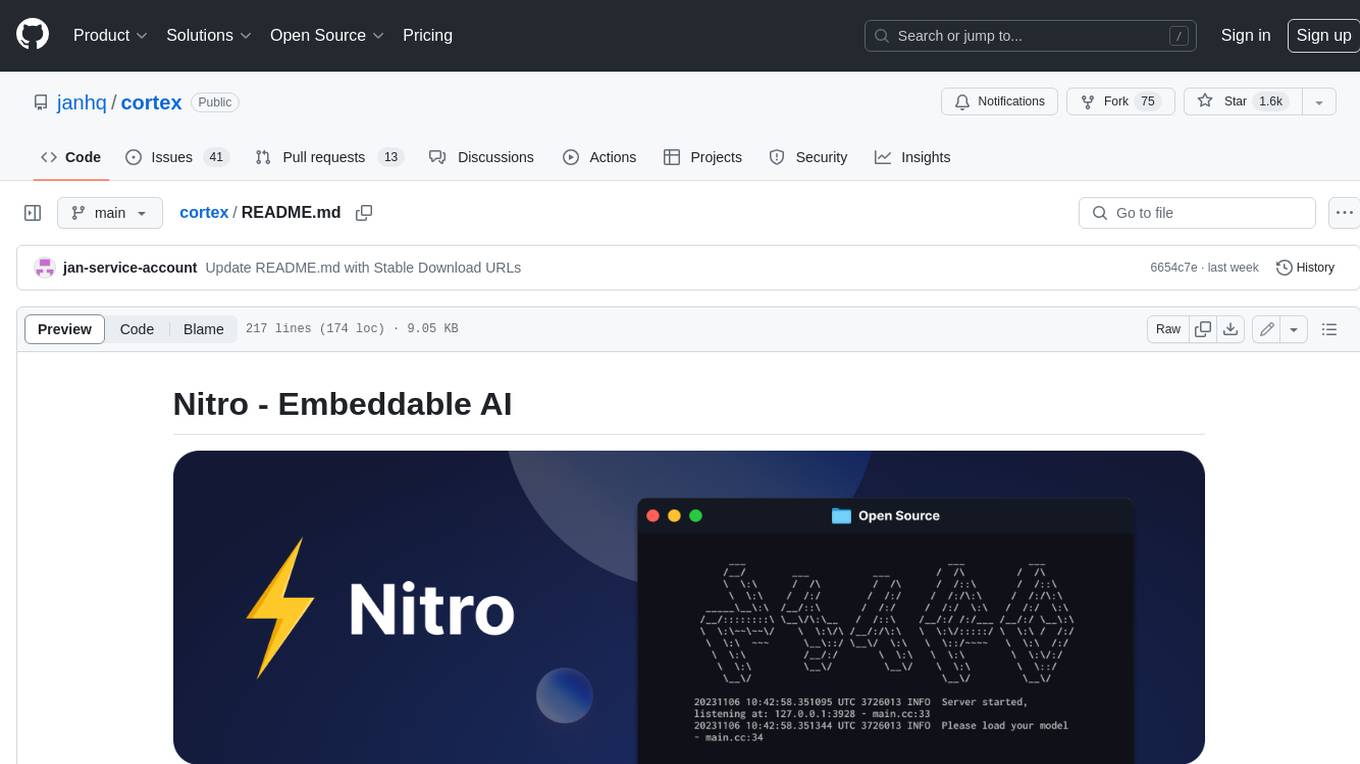Expand the Solutions menu
Image resolution: width=1360 pixels, height=764 pixels.
coord(208,35)
